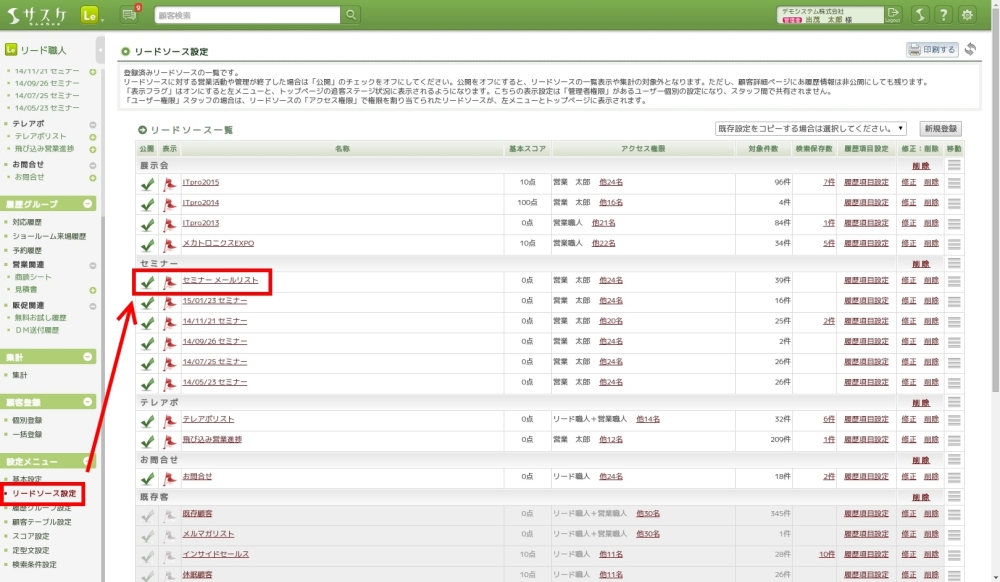
Task: Open the settings gear icon in header
Action: point(967,15)
